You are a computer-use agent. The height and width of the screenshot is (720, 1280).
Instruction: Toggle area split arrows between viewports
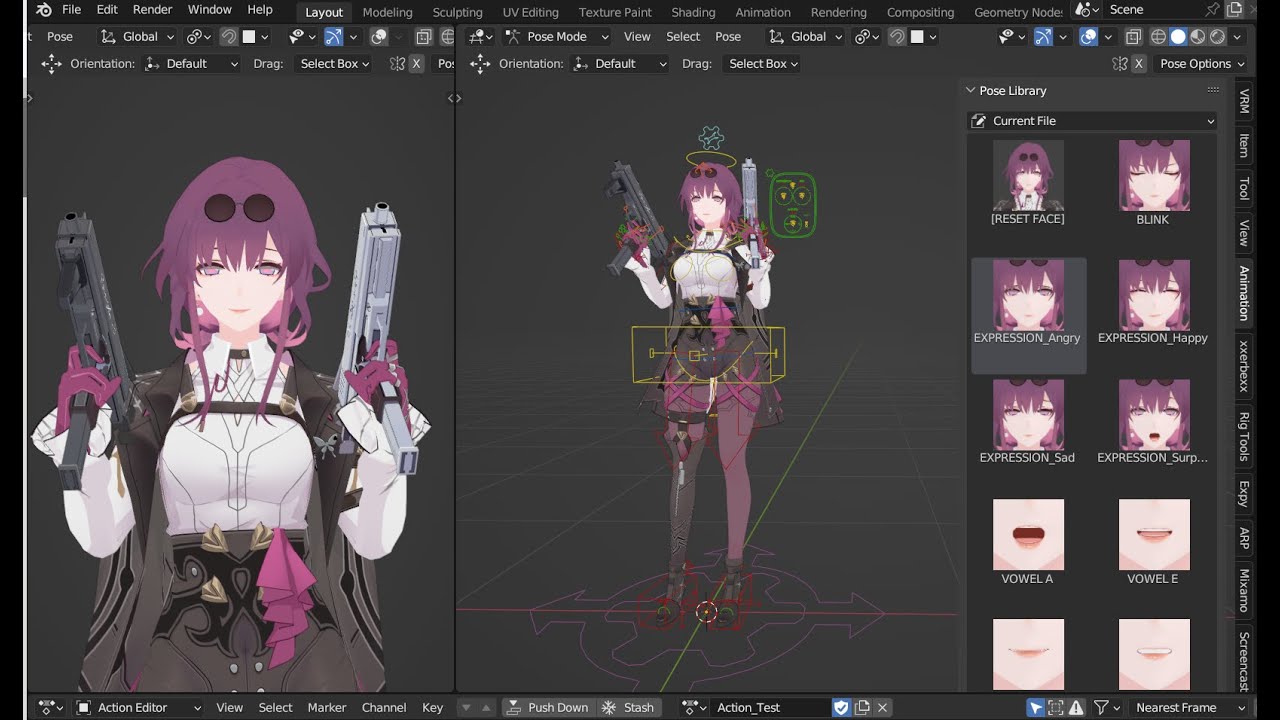[454, 98]
